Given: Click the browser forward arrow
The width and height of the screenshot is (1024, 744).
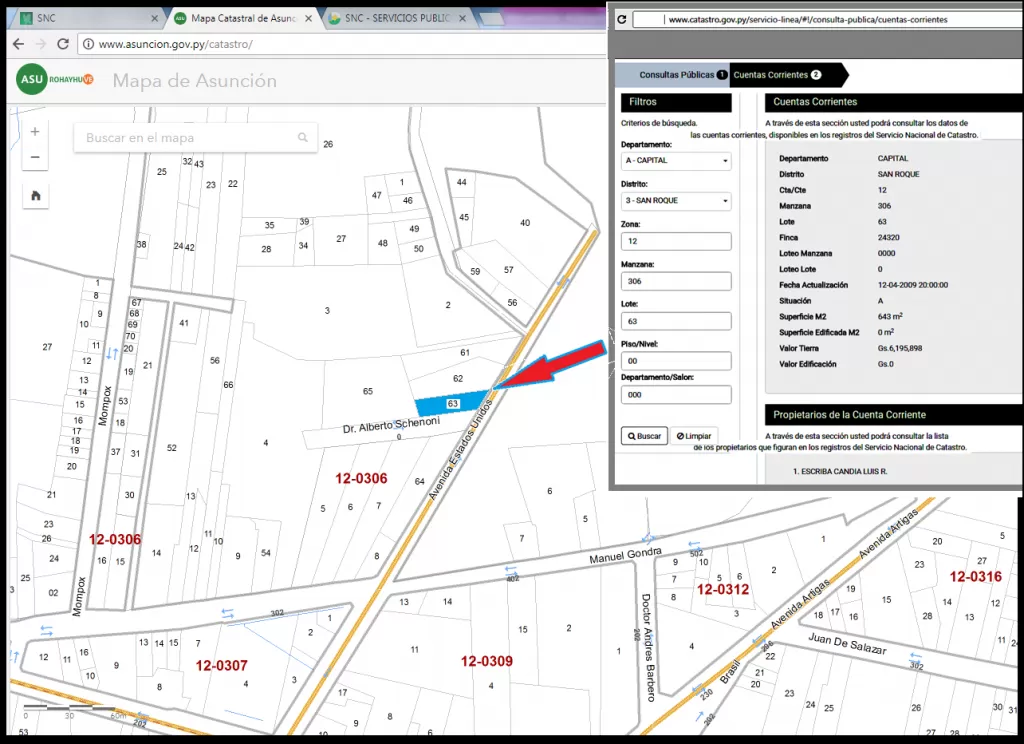Looking at the screenshot, I should (x=40, y=44).
